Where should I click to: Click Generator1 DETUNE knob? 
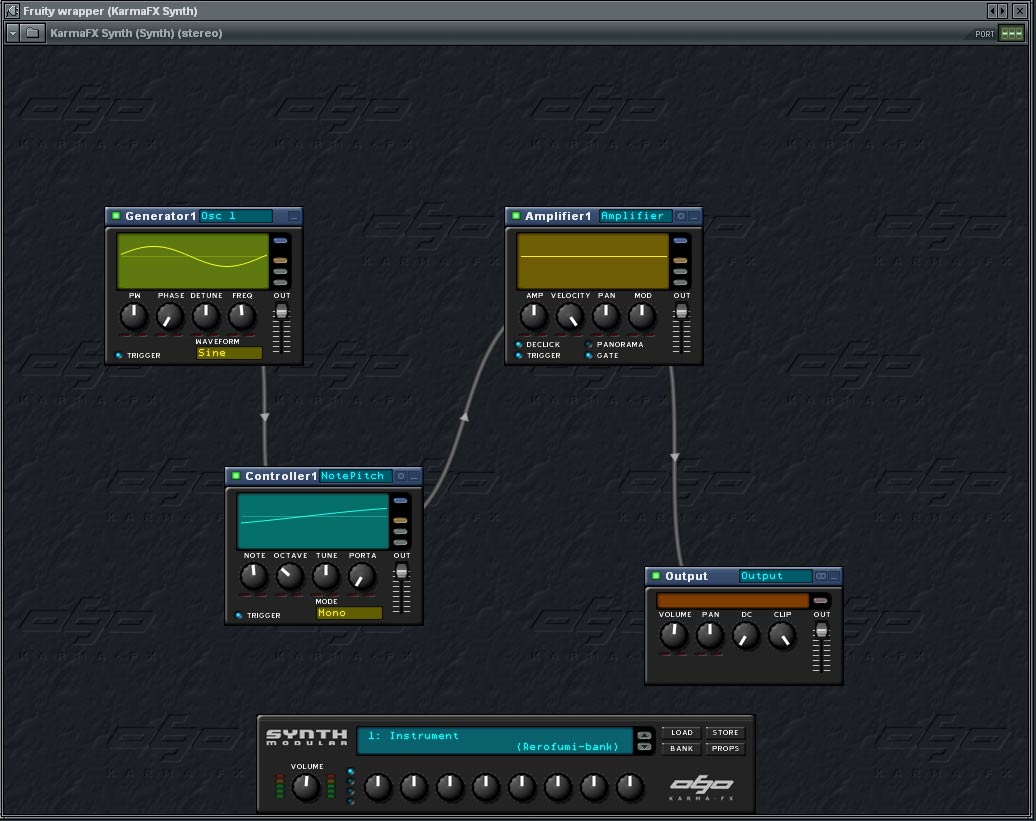click(x=206, y=316)
